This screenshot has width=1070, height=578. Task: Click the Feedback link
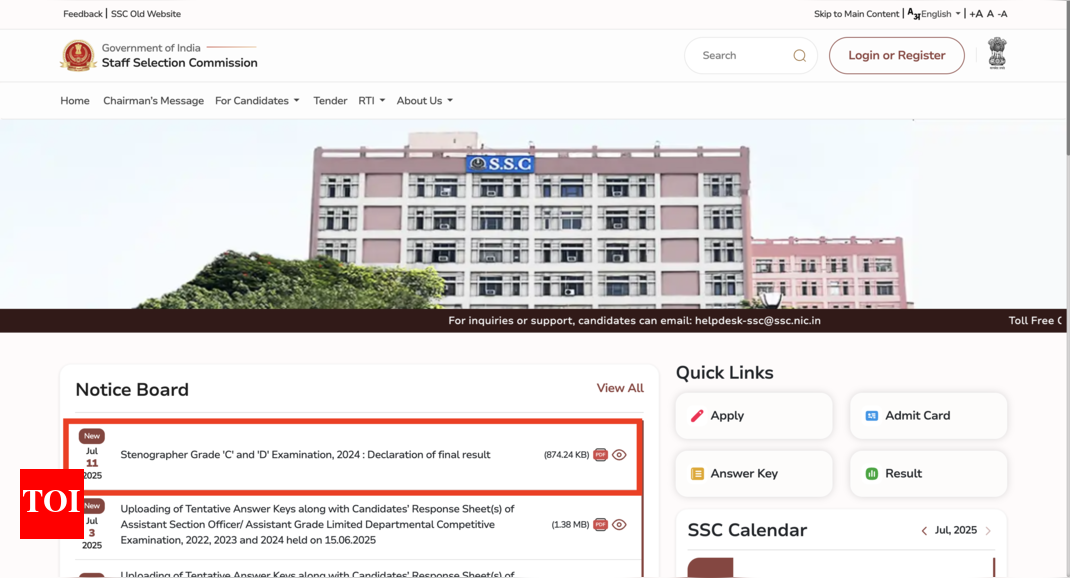(83, 14)
